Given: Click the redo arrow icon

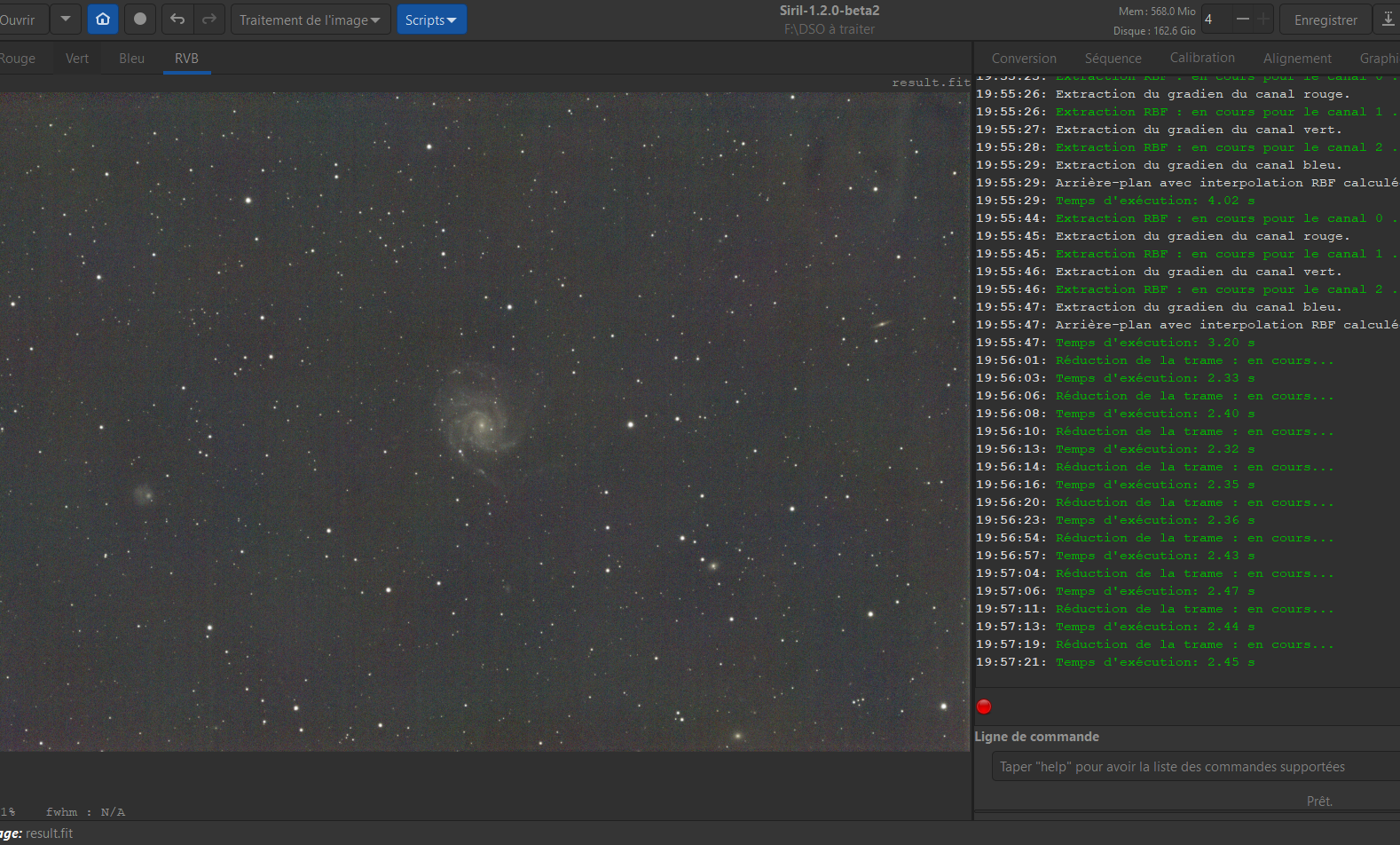Looking at the screenshot, I should 209,19.
